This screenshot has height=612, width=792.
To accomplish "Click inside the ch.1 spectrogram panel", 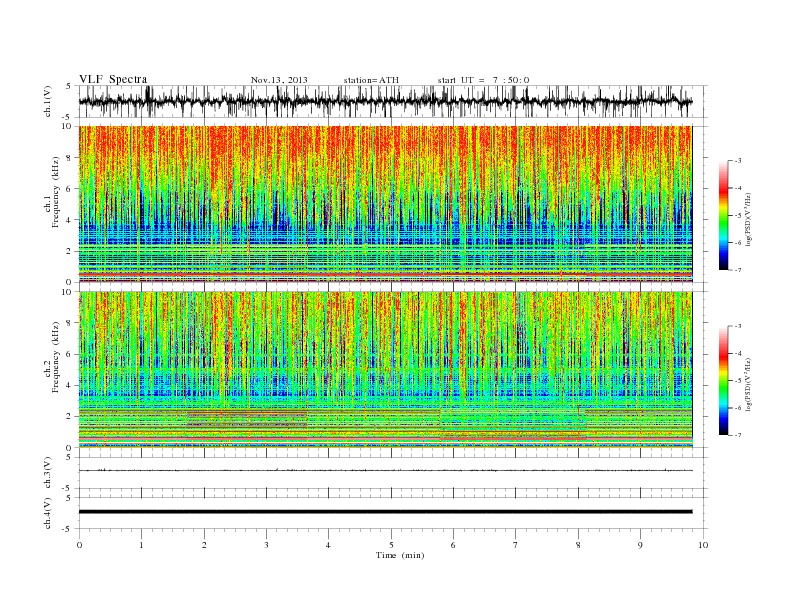I will 385,204.
